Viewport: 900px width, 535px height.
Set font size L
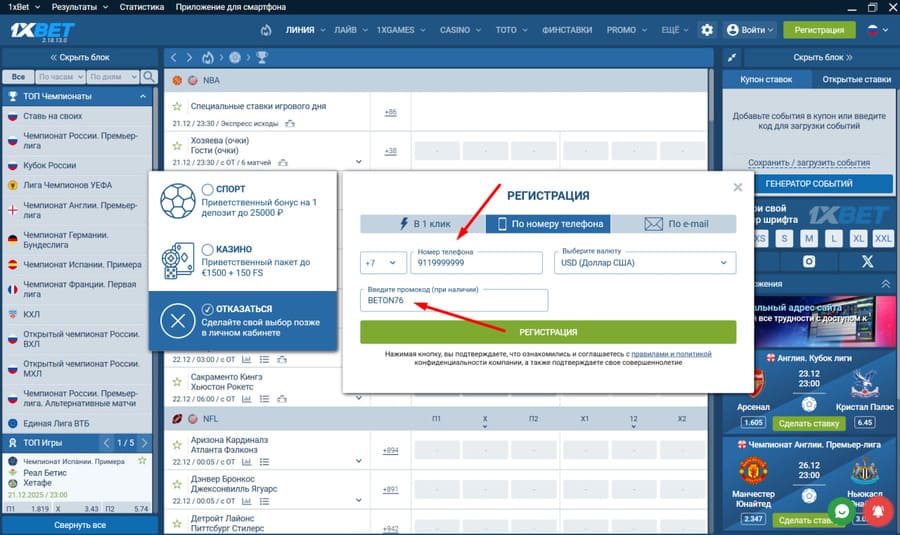click(x=833, y=238)
